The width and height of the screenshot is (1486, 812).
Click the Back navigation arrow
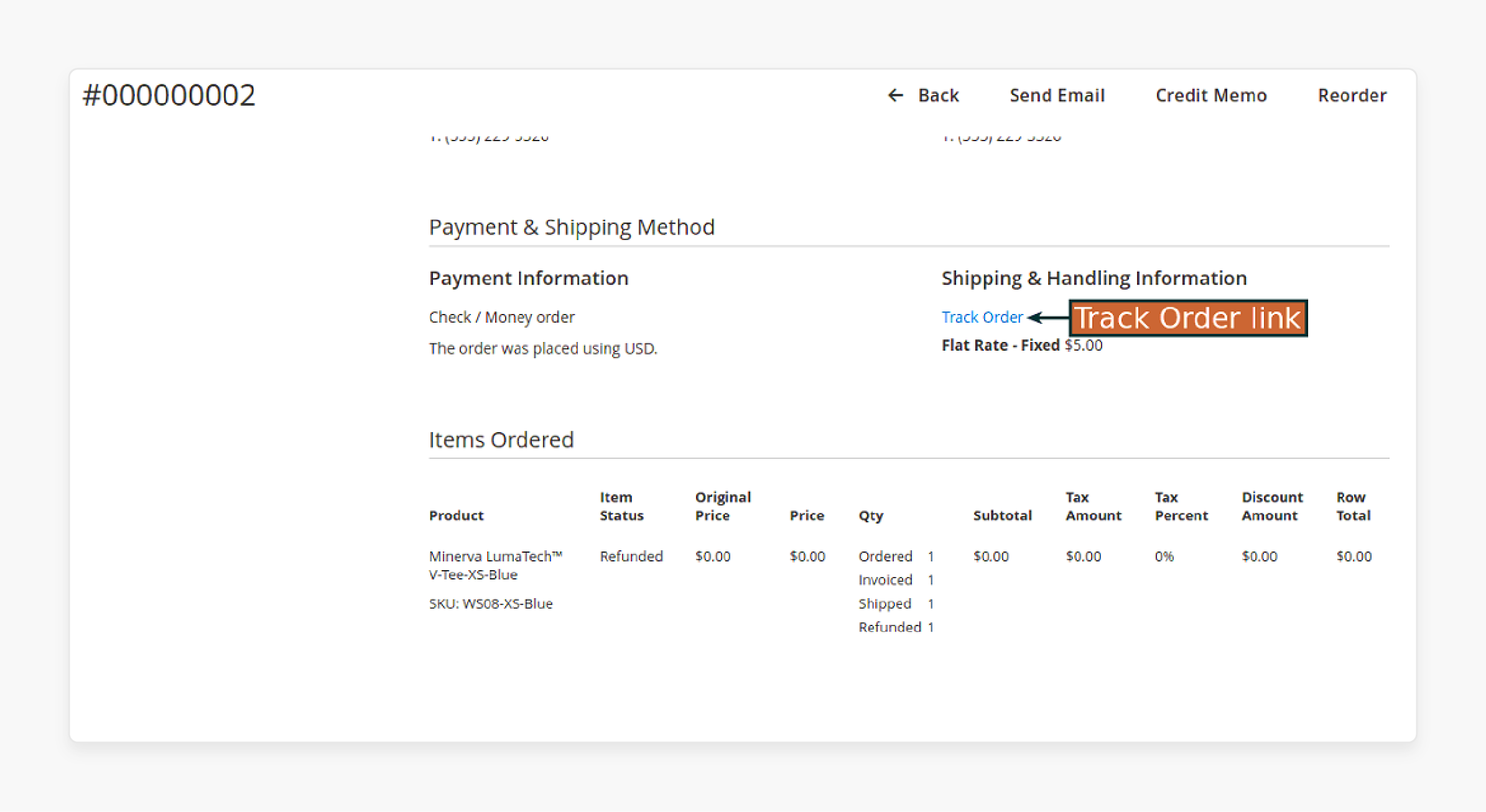click(893, 95)
